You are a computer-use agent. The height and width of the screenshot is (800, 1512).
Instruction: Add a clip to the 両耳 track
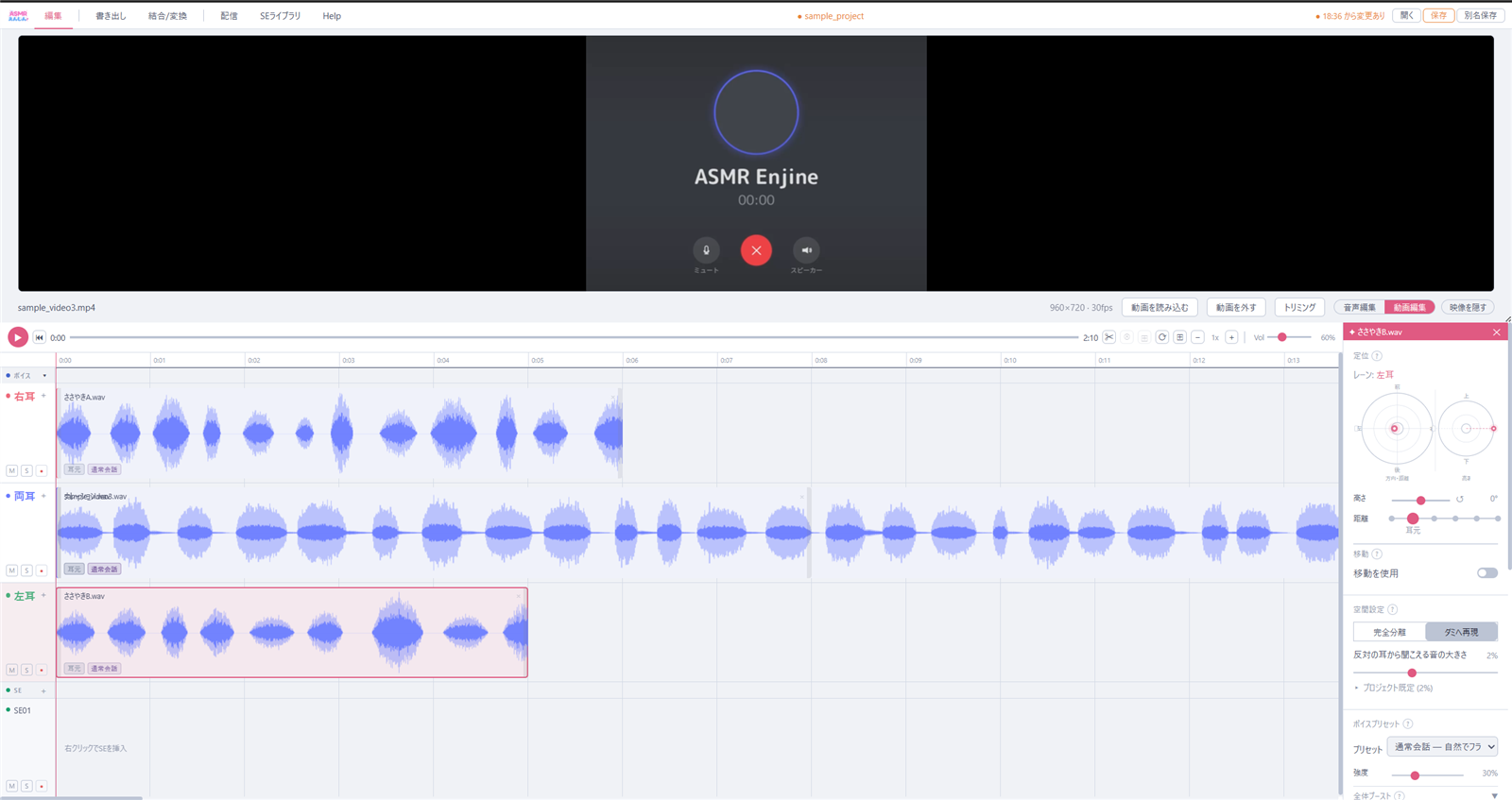43,496
